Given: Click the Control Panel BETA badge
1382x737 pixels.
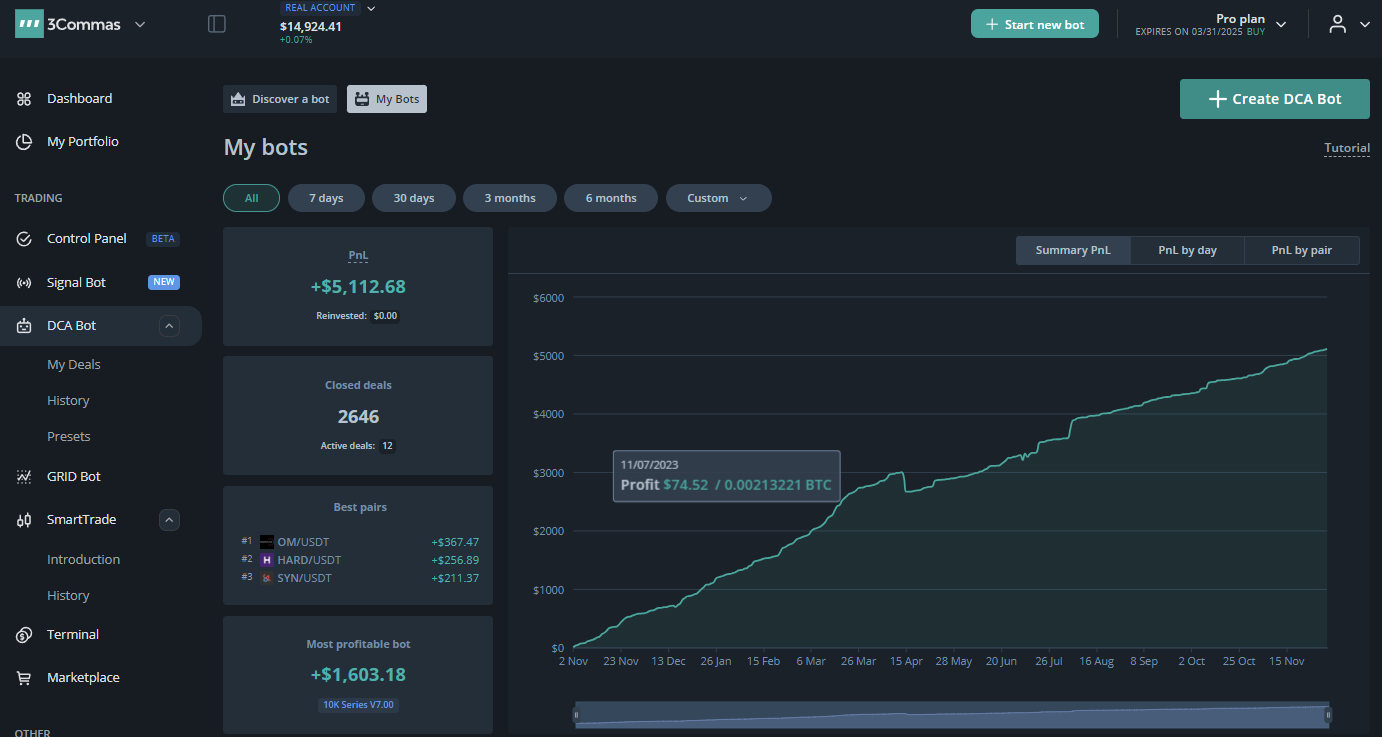Looking at the screenshot, I should pos(163,239).
